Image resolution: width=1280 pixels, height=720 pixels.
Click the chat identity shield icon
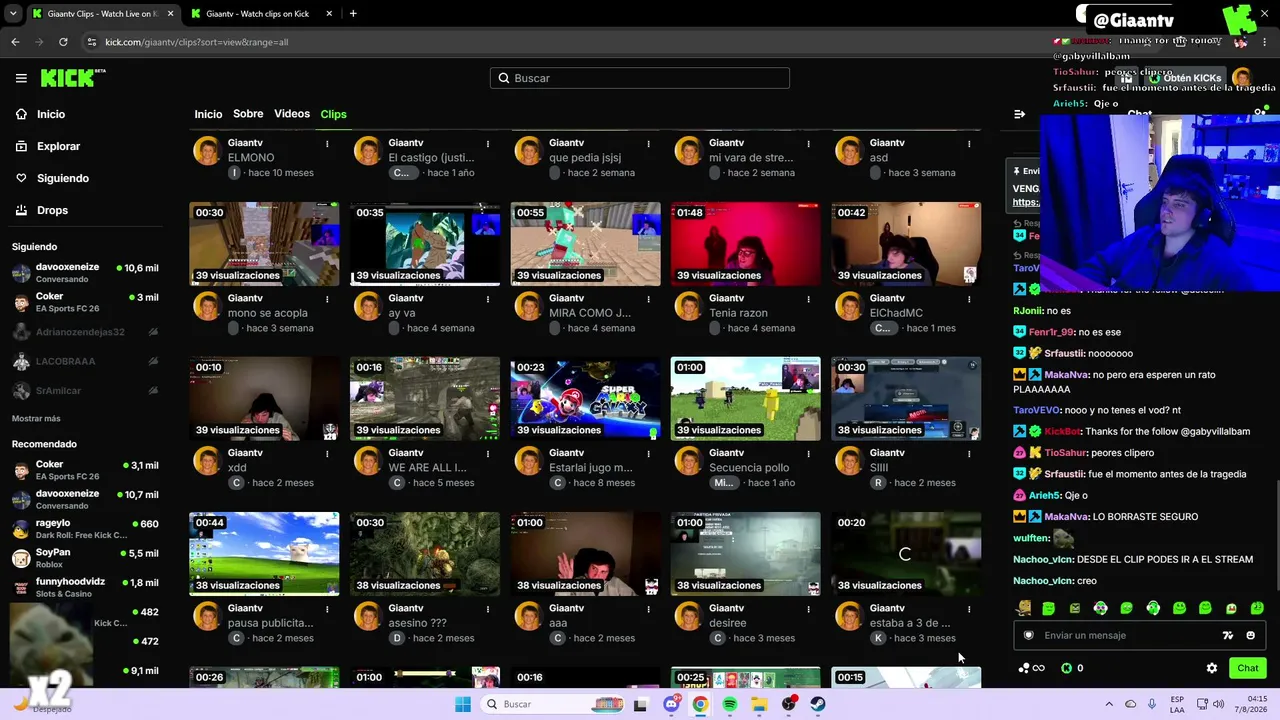coord(1028,635)
